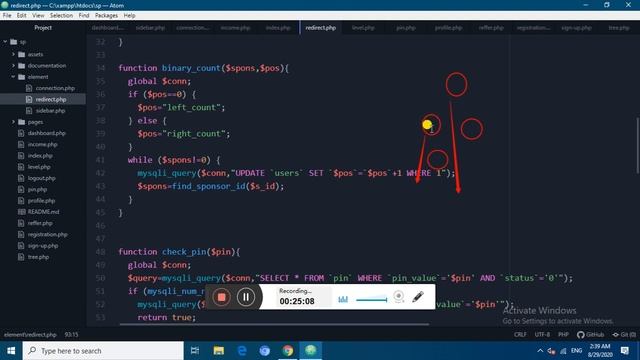This screenshot has height=360, width=640.
Task: Toggle the webcam icon in the recorder bar
Action: [x=399, y=297]
